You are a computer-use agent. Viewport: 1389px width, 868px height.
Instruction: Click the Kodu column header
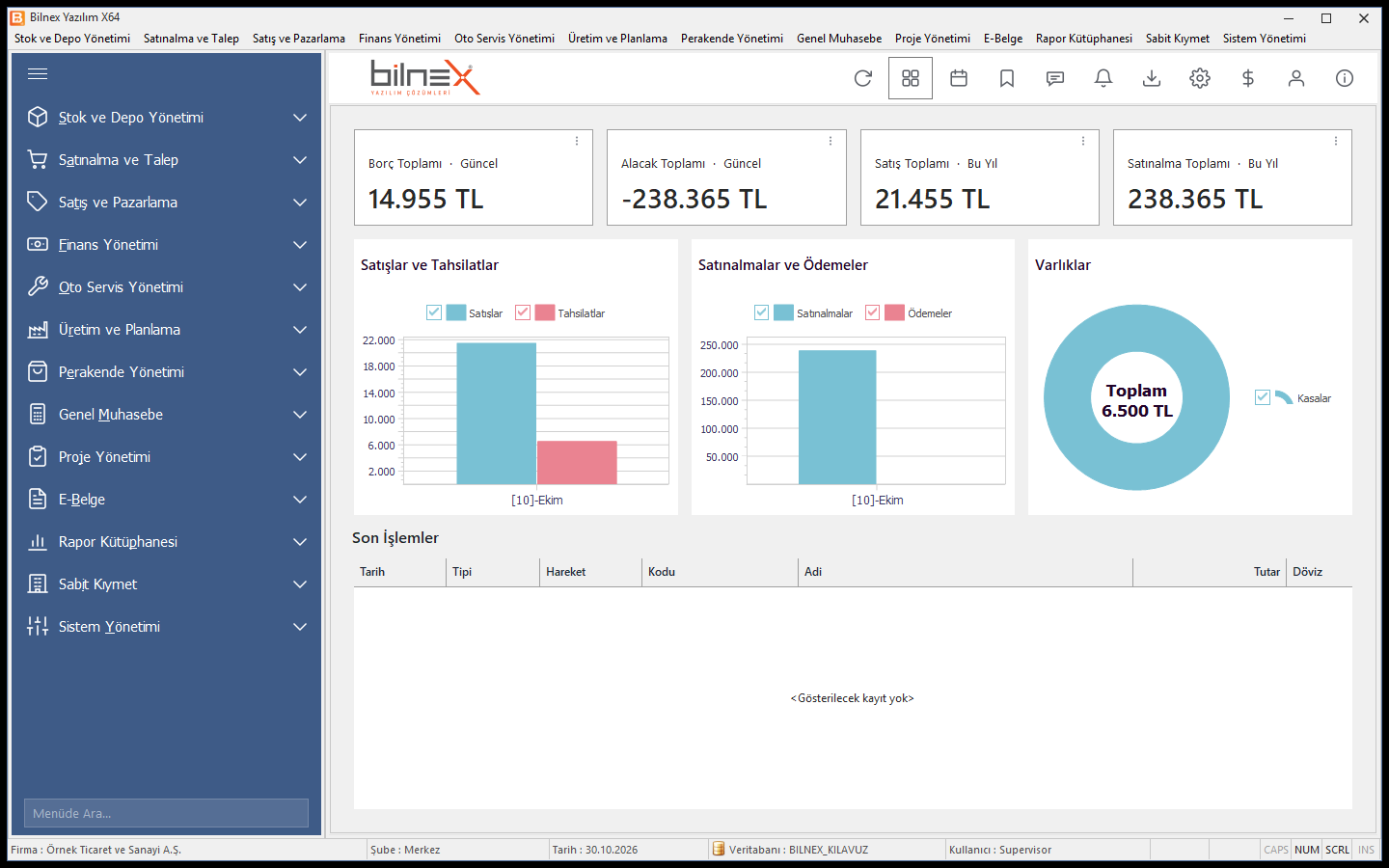pyautogui.click(x=720, y=572)
